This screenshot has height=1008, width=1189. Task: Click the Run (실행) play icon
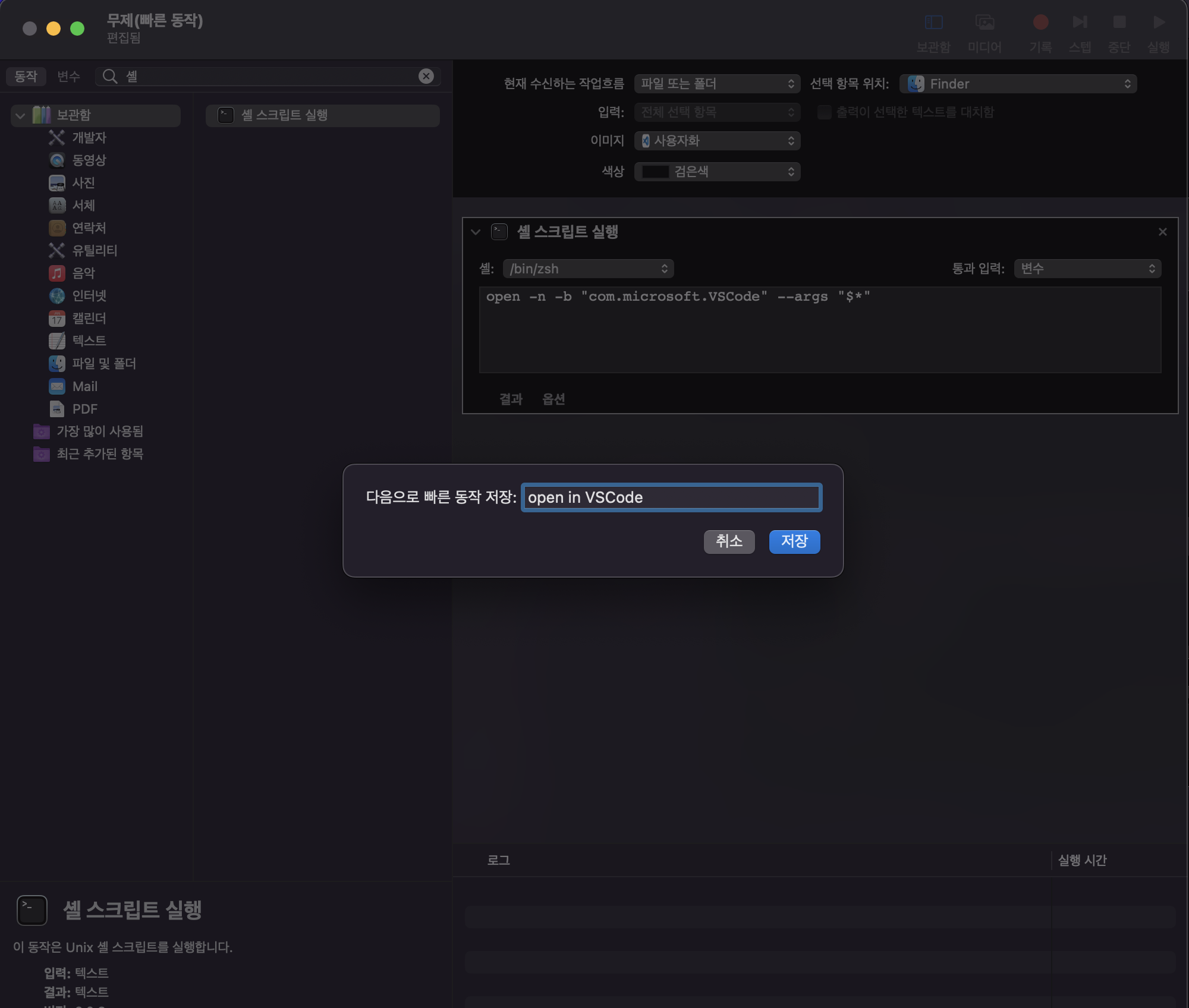tap(1158, 23)
